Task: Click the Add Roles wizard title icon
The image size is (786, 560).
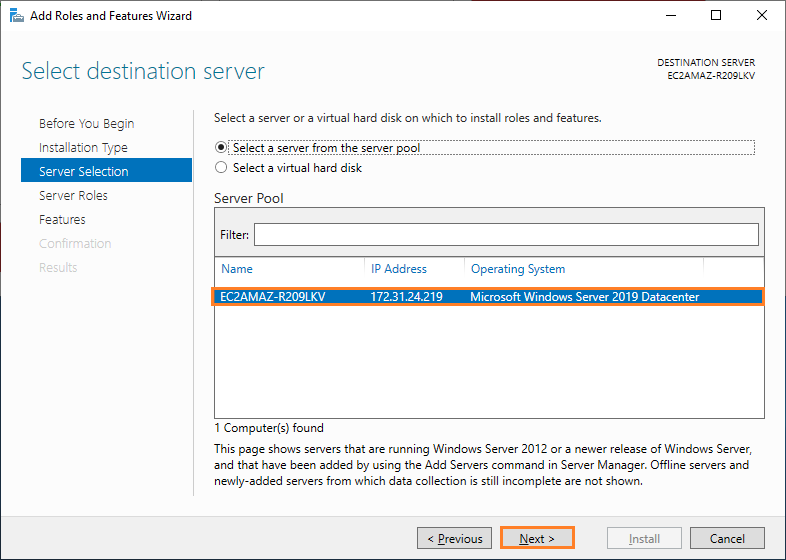Action: [17, 16]
